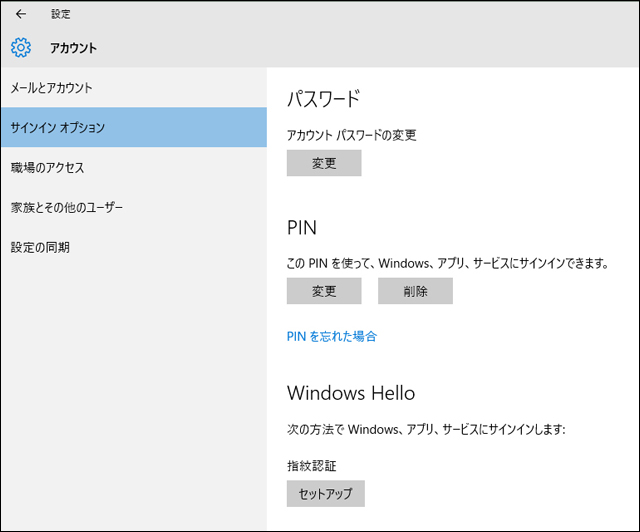Open 家族とその他のユーザー page
This screenshot has height=532, width=640.
pos(66,207)
